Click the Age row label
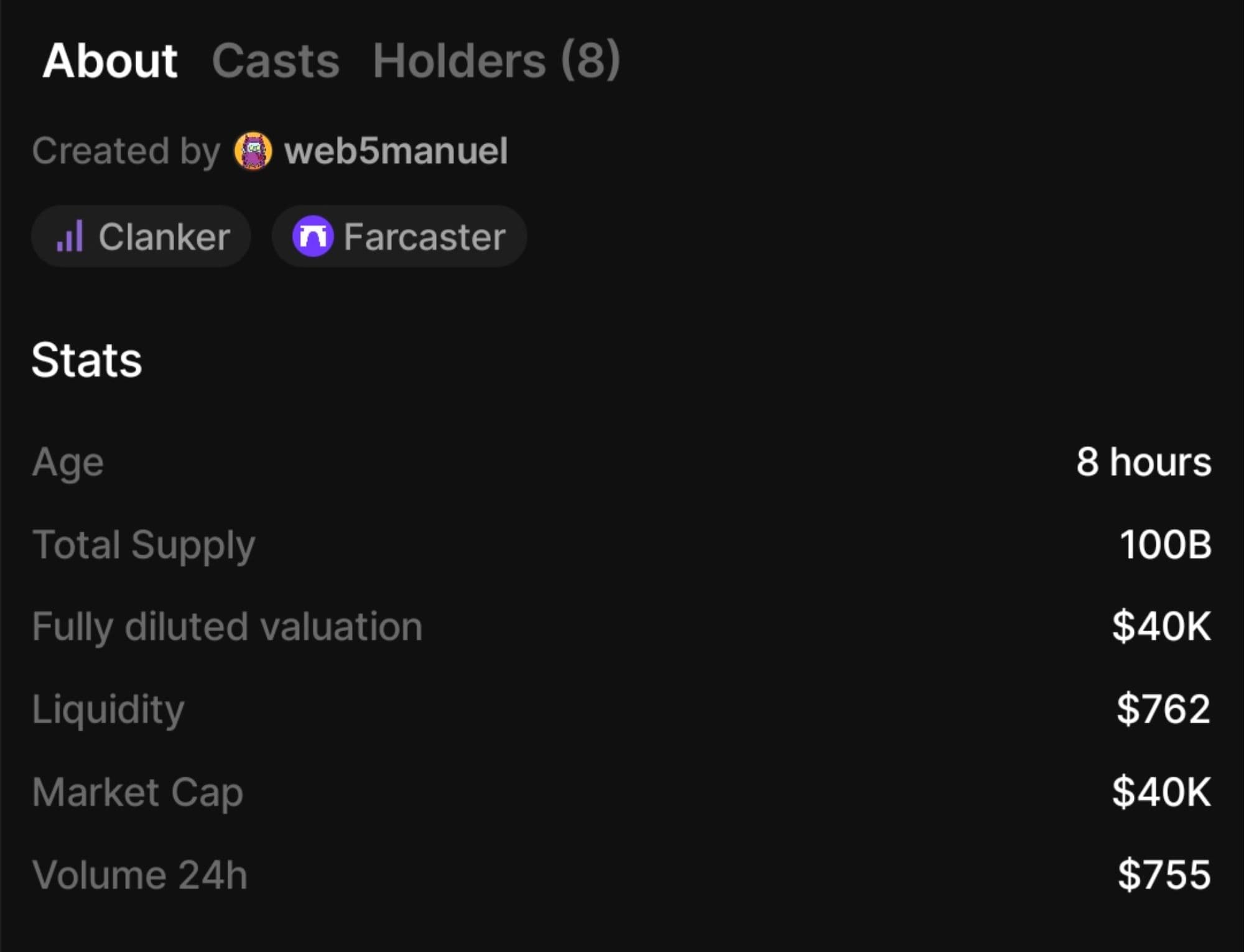The height and width of the screenshot is (952, 1244). click(68, 462)
